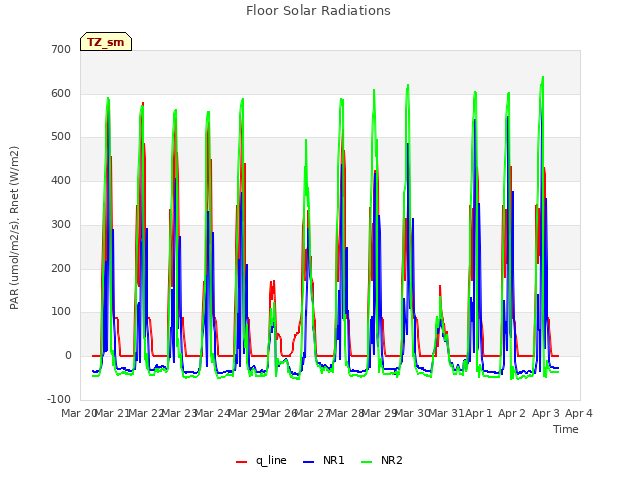Click the Apr 4 x-axis date label
The image size is (640, 480).
pyautogui.click(x=579, y=413)
